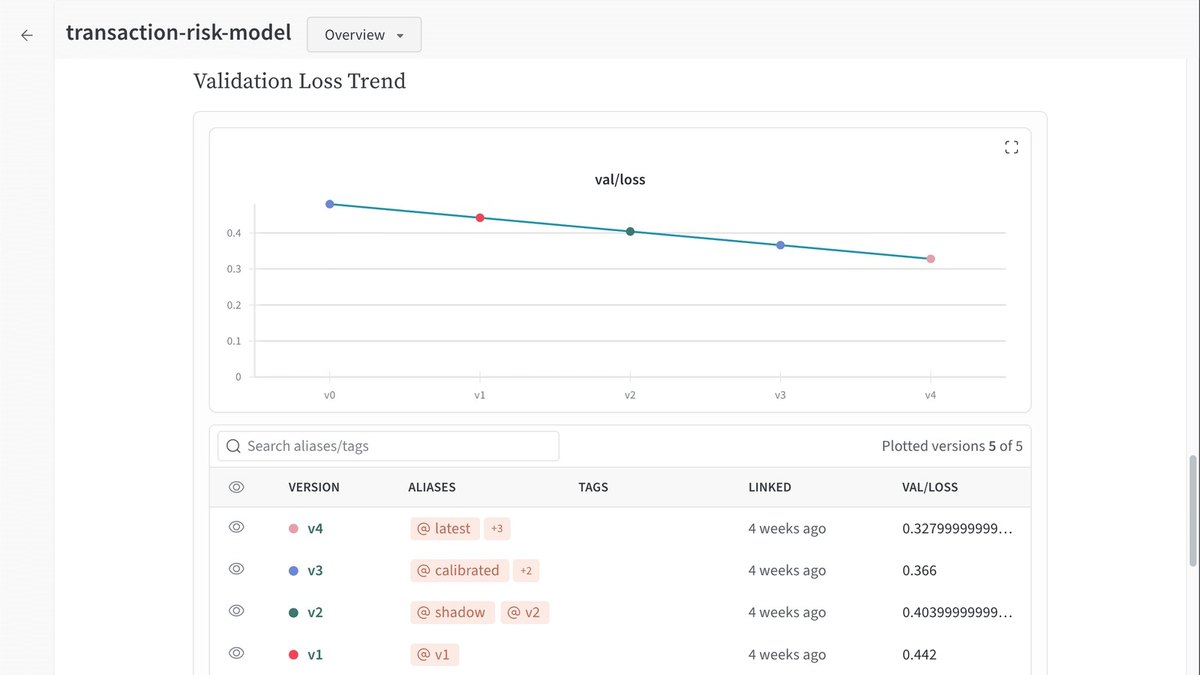Click the VERSION column header
Viewport: 1200px width, 675px height.
tap(314, 487)
